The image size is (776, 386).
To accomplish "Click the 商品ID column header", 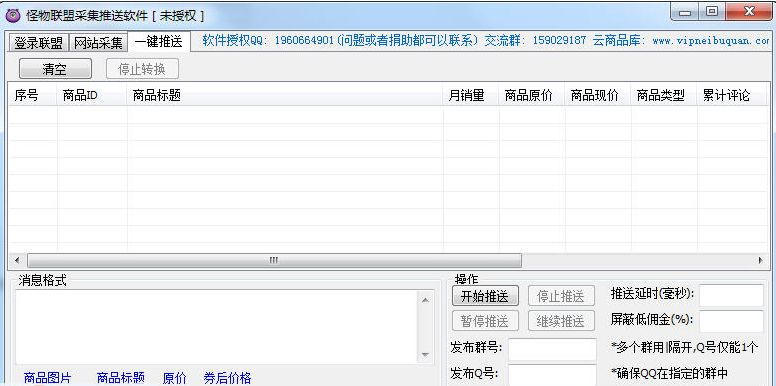I will tap(92, 96).
